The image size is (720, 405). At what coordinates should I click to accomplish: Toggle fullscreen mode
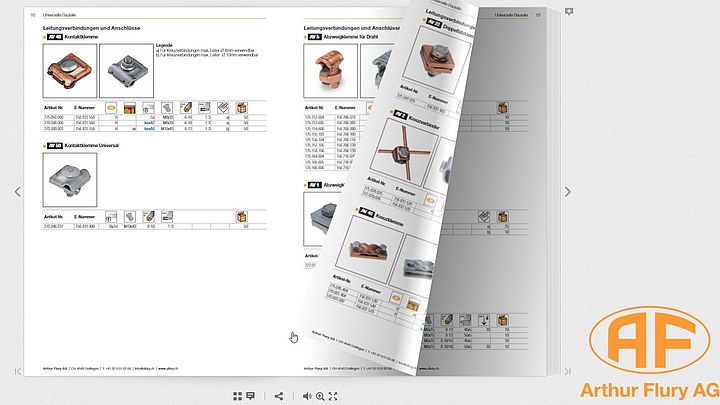click(332, 396)
